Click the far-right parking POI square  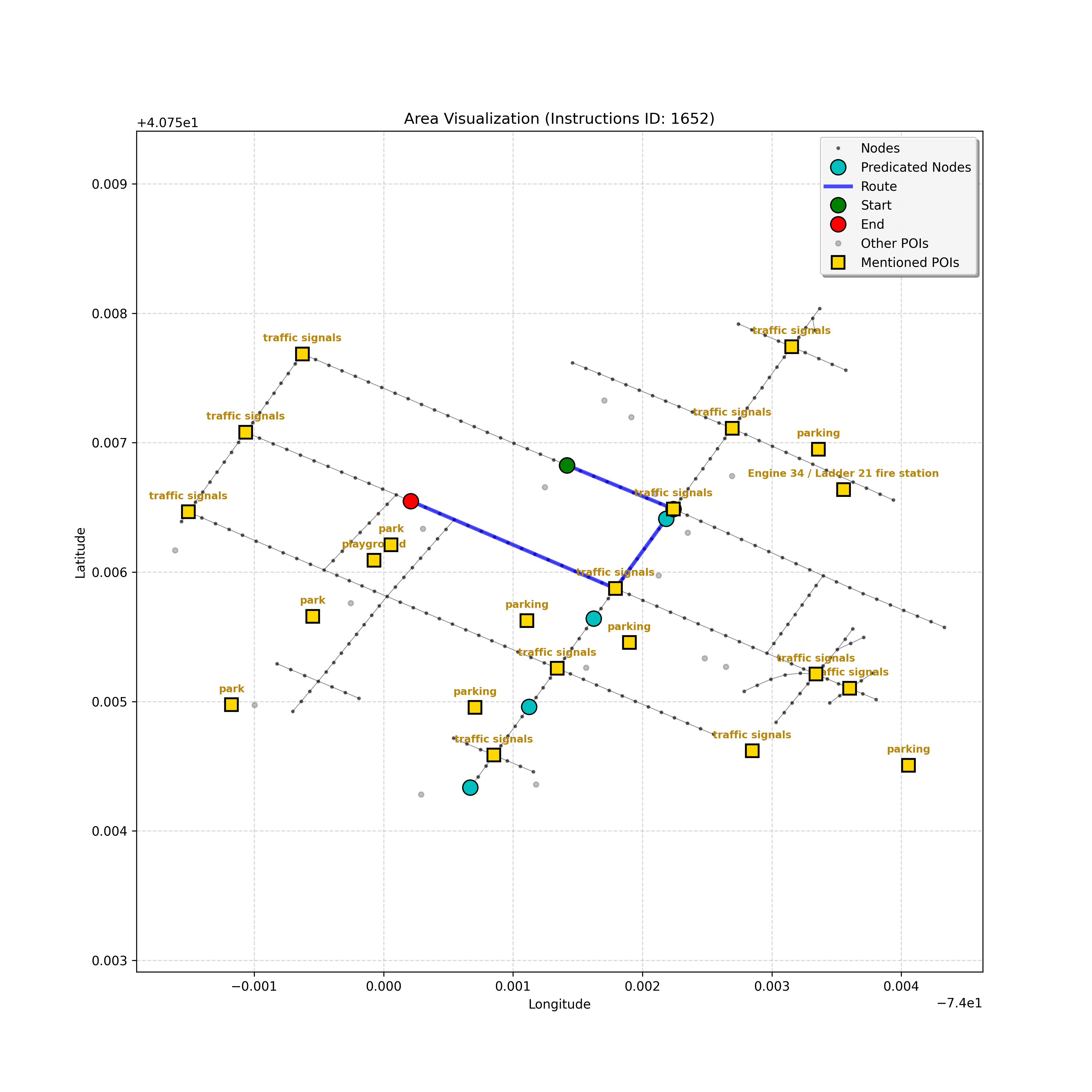(x=908, y=765)
